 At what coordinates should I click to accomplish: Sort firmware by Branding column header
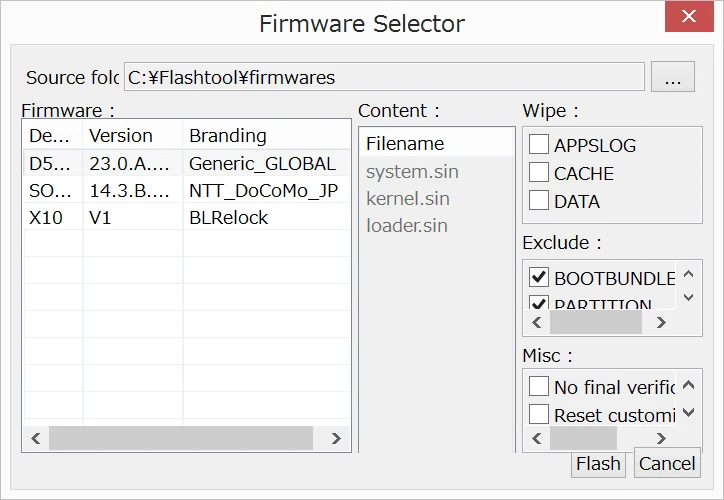pos(266,136)
